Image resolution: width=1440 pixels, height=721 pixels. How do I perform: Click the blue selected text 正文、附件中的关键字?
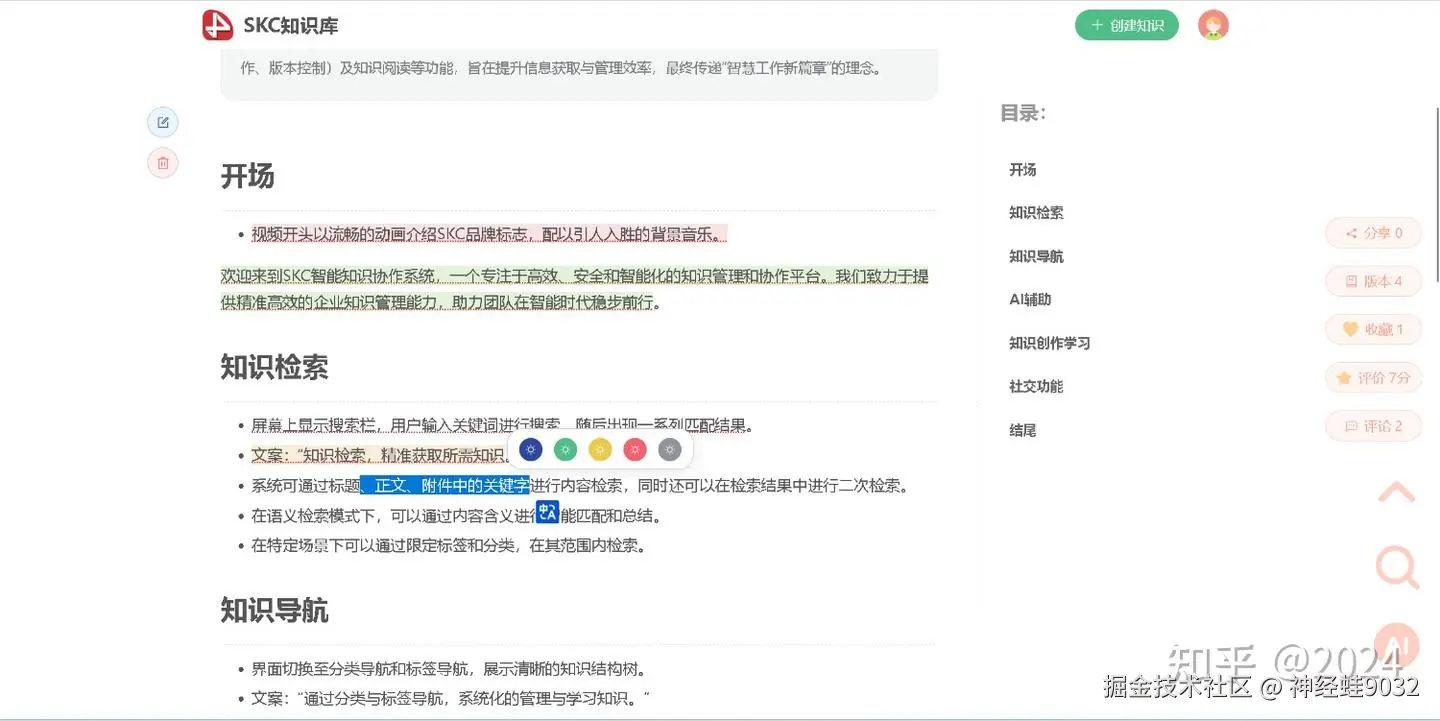[445, 486]
